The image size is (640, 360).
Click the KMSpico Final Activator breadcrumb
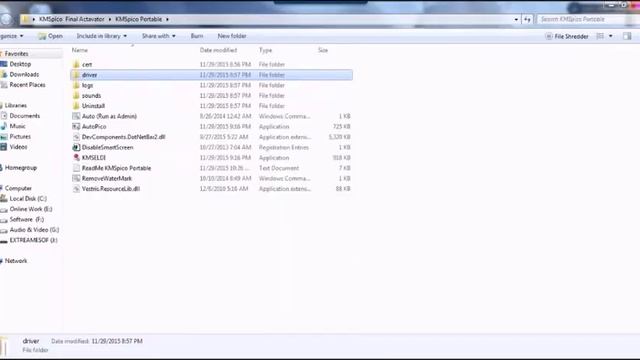point(72,19)
